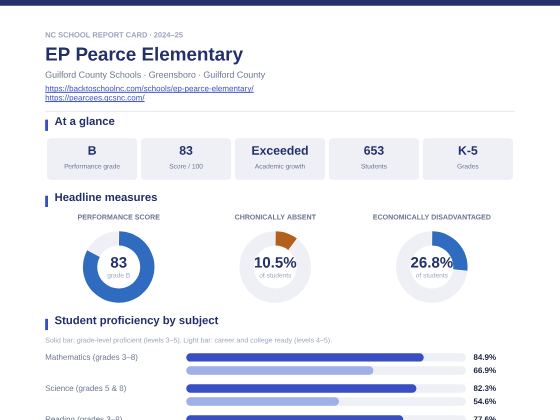Select the NC School Report Card 2024–25 label

coord(114,35)
